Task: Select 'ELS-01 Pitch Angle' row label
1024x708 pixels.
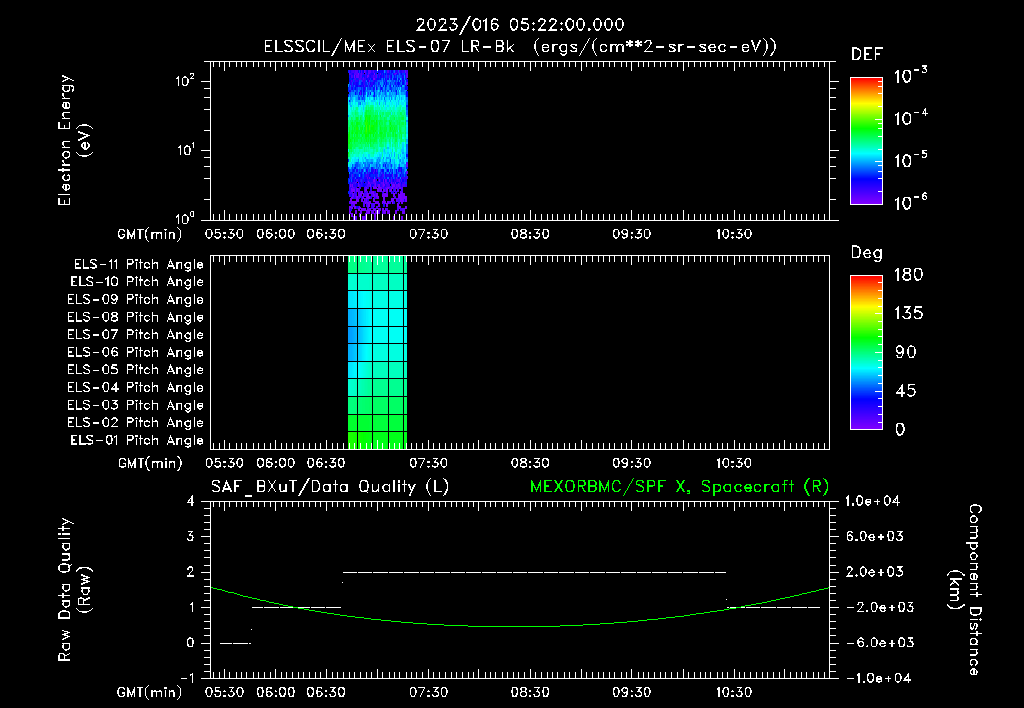Action: coord(136,441)
